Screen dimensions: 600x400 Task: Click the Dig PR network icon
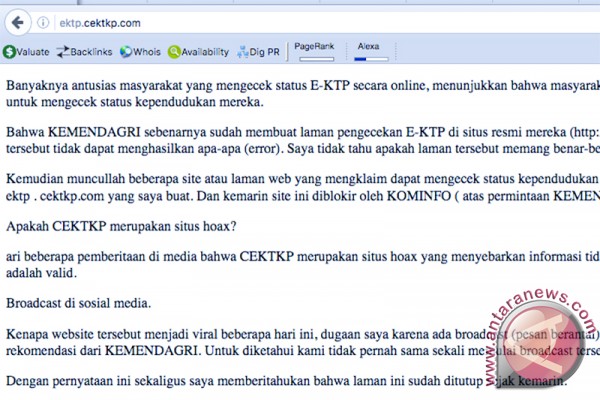(243, 52)
